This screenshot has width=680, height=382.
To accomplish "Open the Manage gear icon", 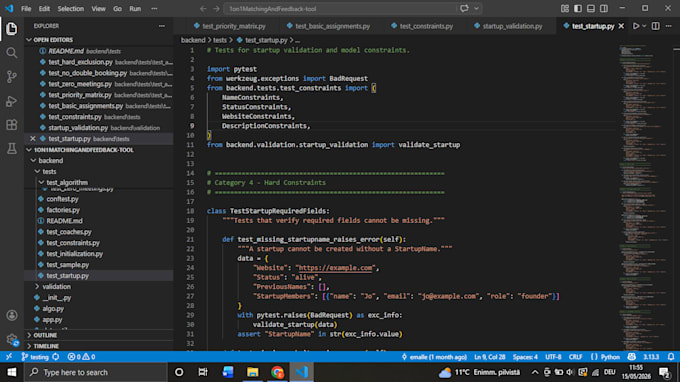I will click(x=12, y=339).
